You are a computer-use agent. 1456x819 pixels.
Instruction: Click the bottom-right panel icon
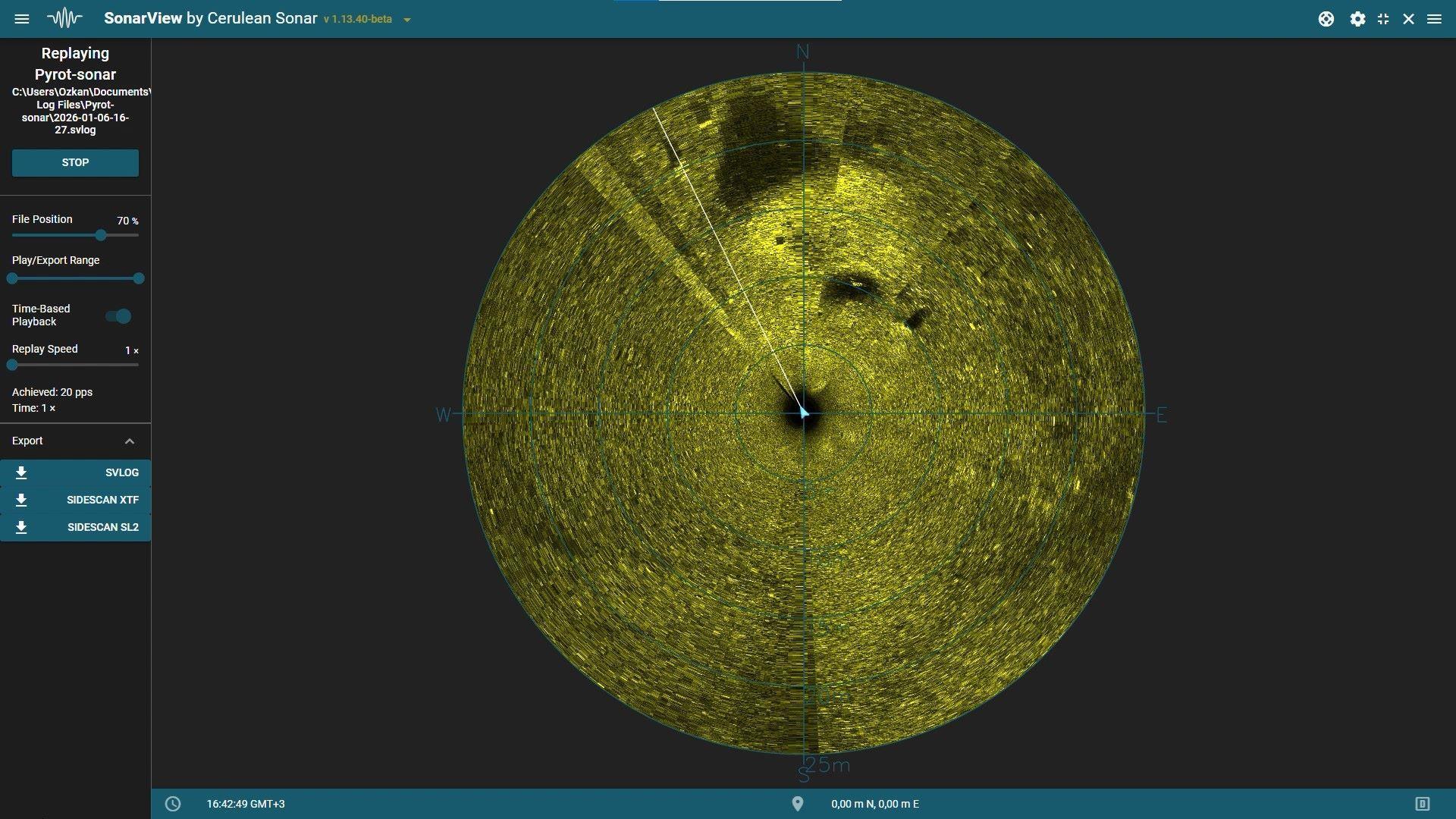1422,804
